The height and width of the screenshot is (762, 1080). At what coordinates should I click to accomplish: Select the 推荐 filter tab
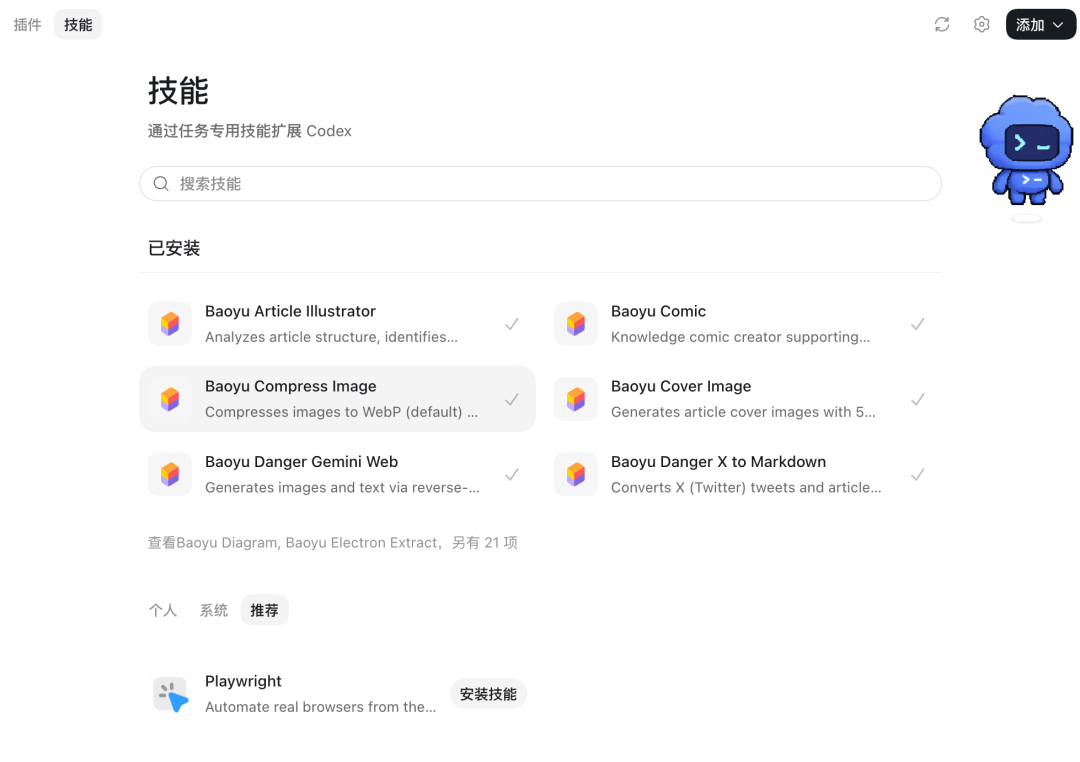(x=264, y=610)
